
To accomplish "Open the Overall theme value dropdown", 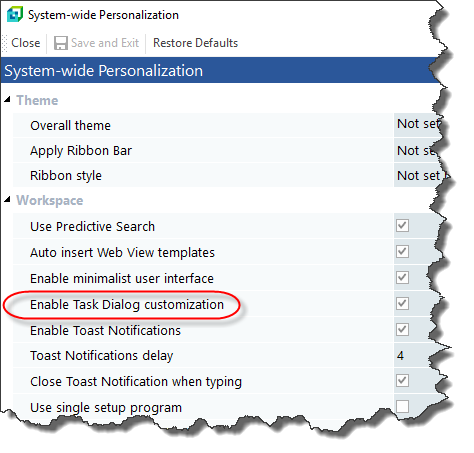I will pos(419,124).
